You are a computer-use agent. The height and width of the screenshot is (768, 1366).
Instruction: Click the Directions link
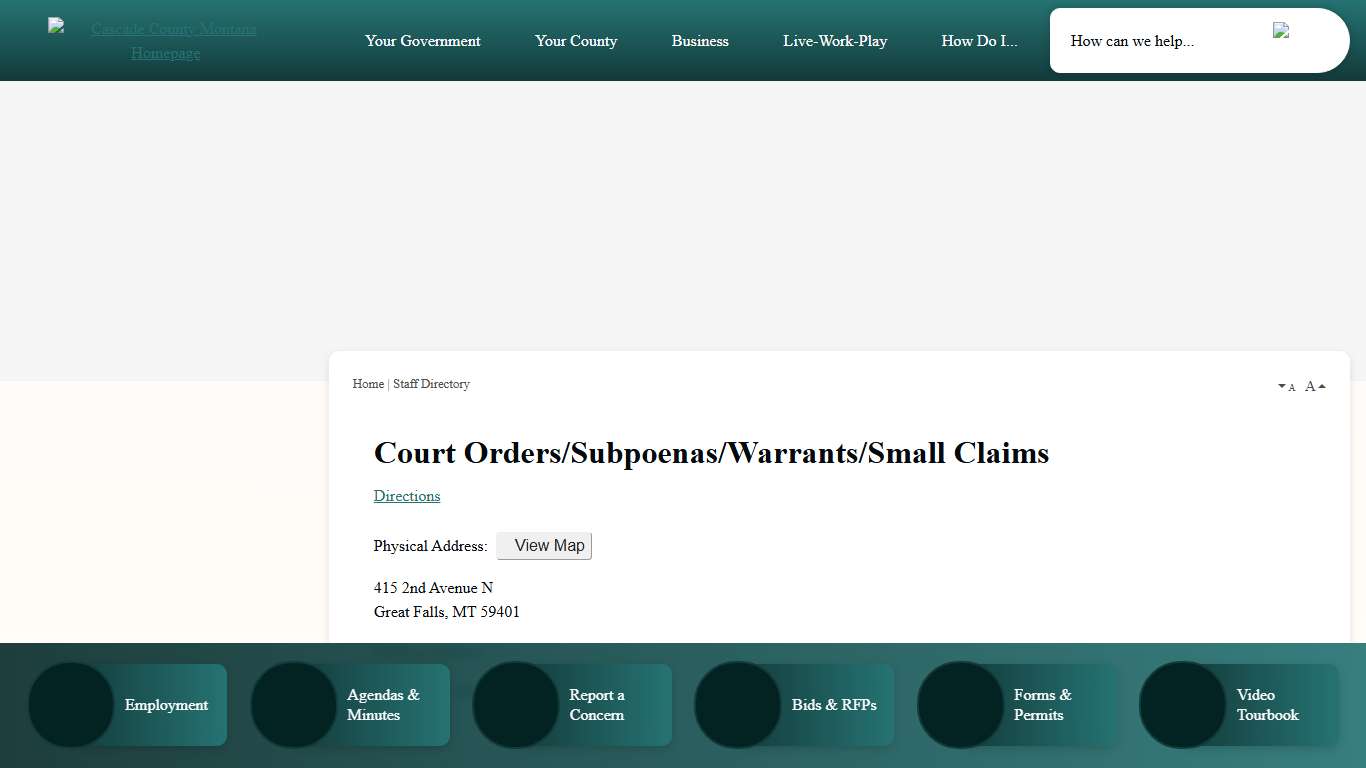pos(406,496)
